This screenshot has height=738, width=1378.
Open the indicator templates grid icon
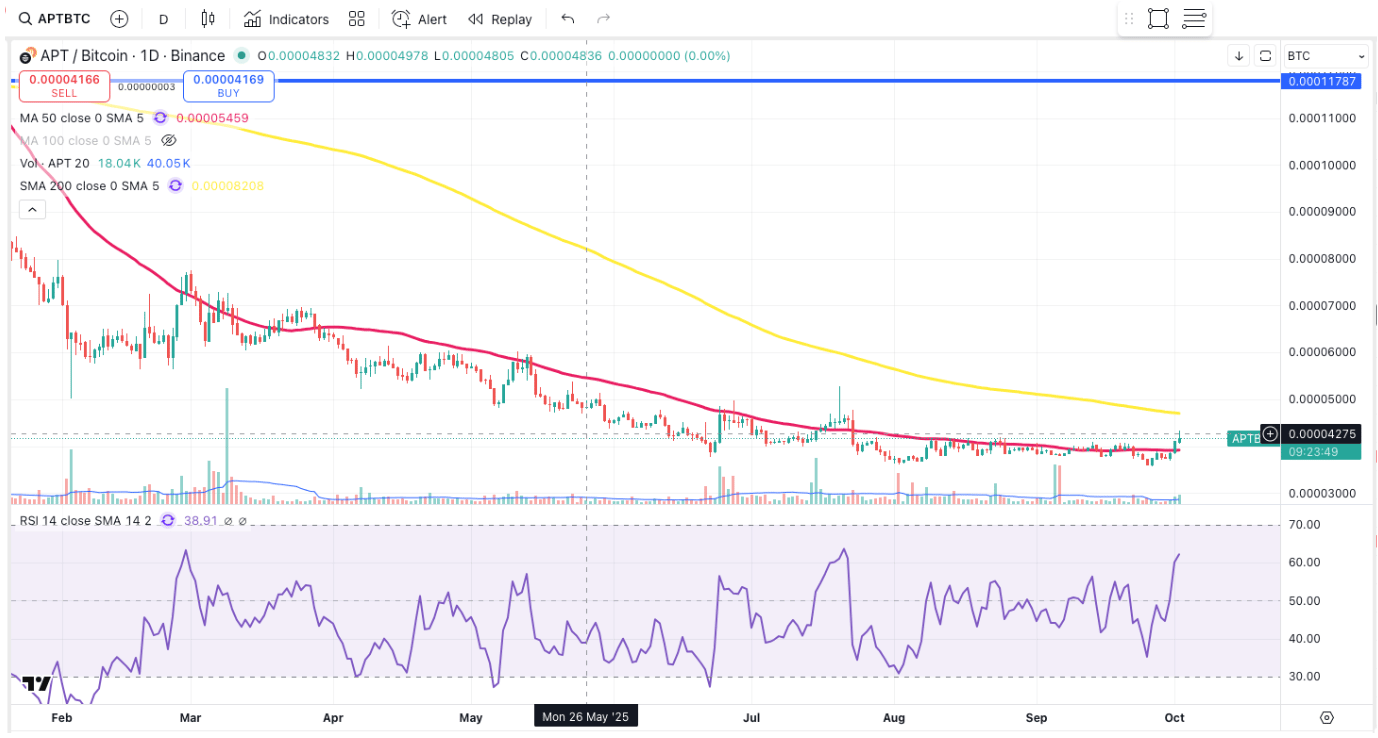point(356,19)
